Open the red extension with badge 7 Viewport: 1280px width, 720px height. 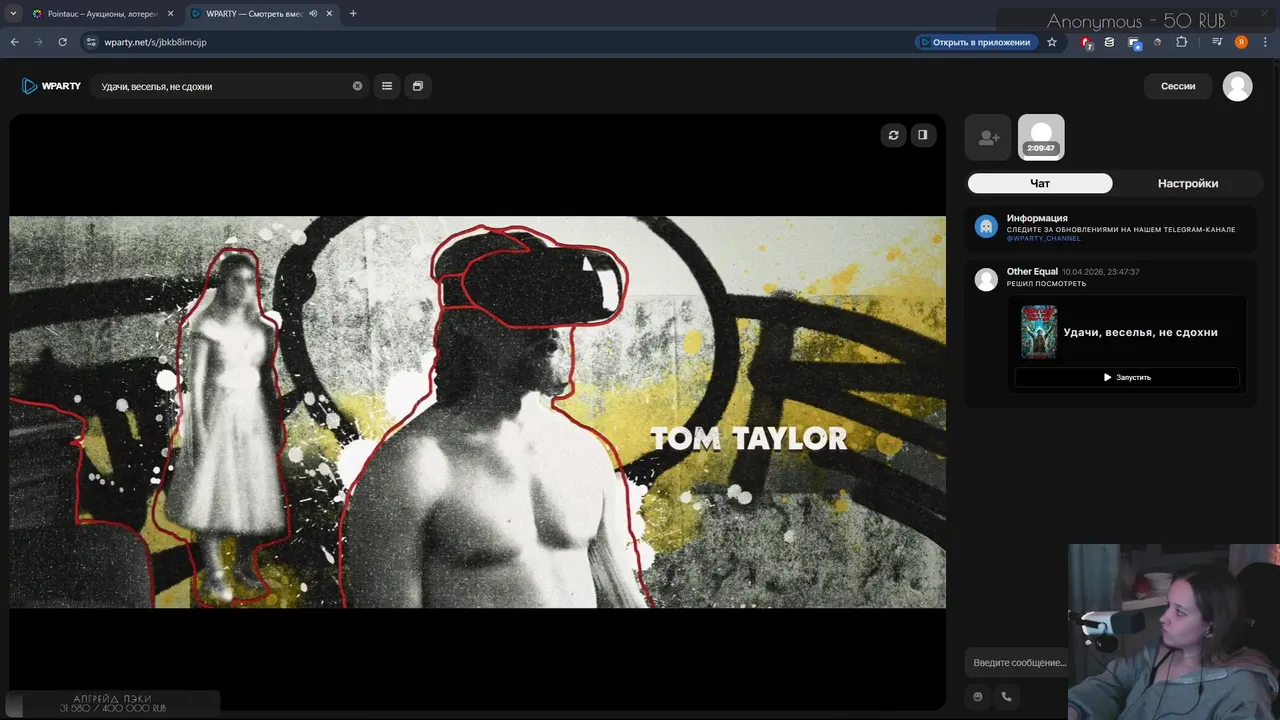pyautogui.click(x=1087, y=43)
